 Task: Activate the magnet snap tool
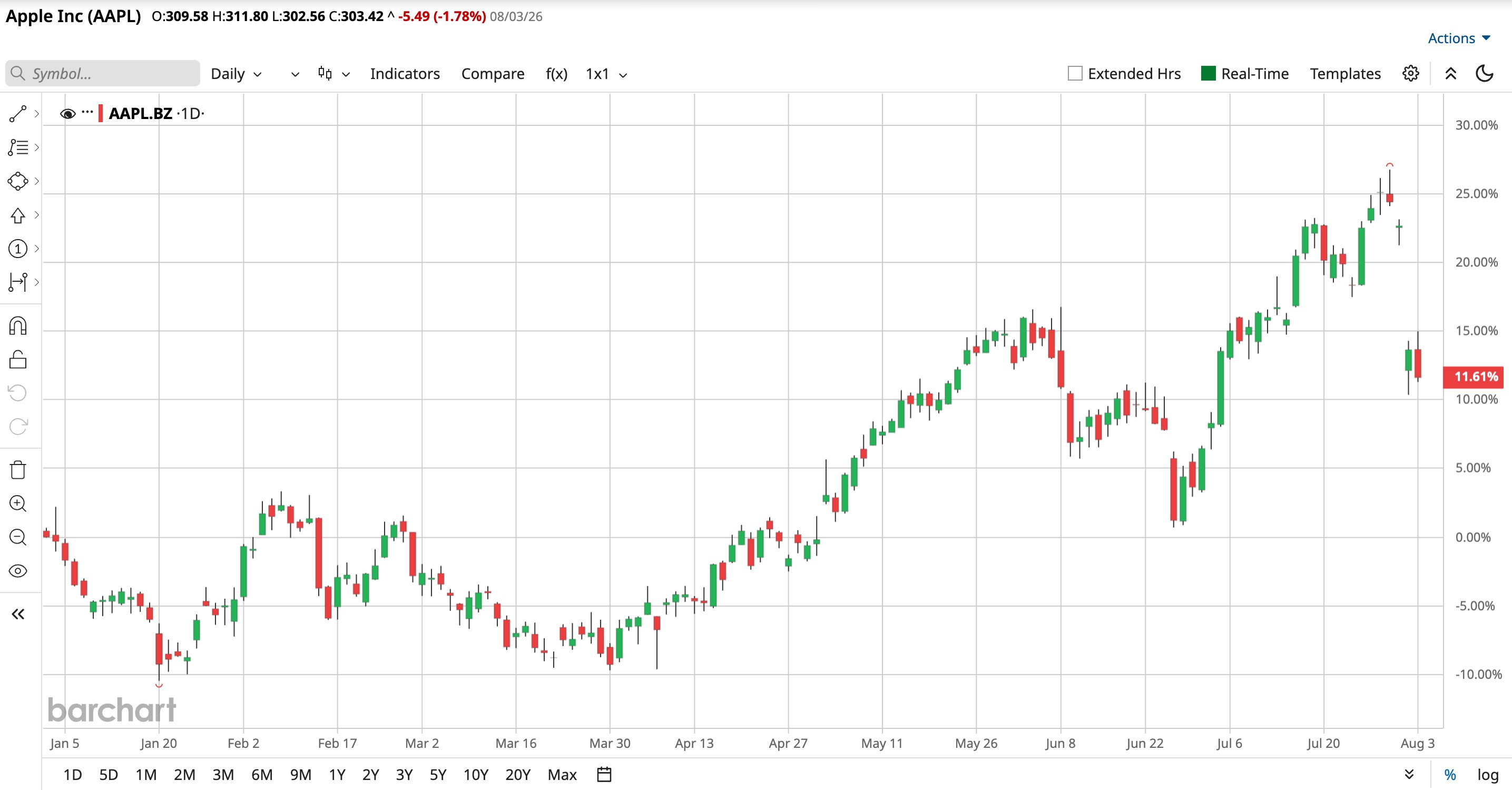click(x=17, y=325)
